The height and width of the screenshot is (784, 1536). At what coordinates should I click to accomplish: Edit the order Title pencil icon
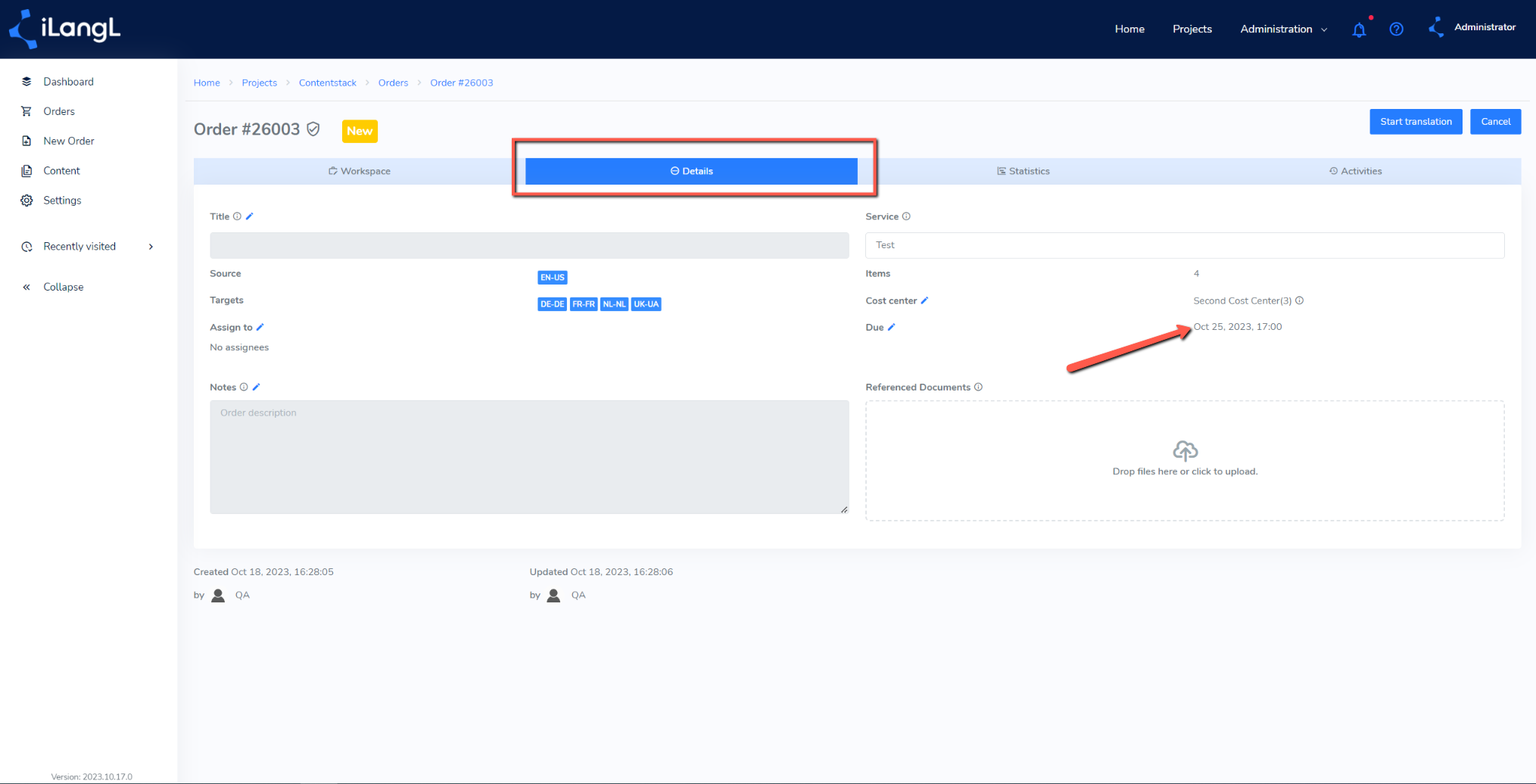[x=250, y=216]
